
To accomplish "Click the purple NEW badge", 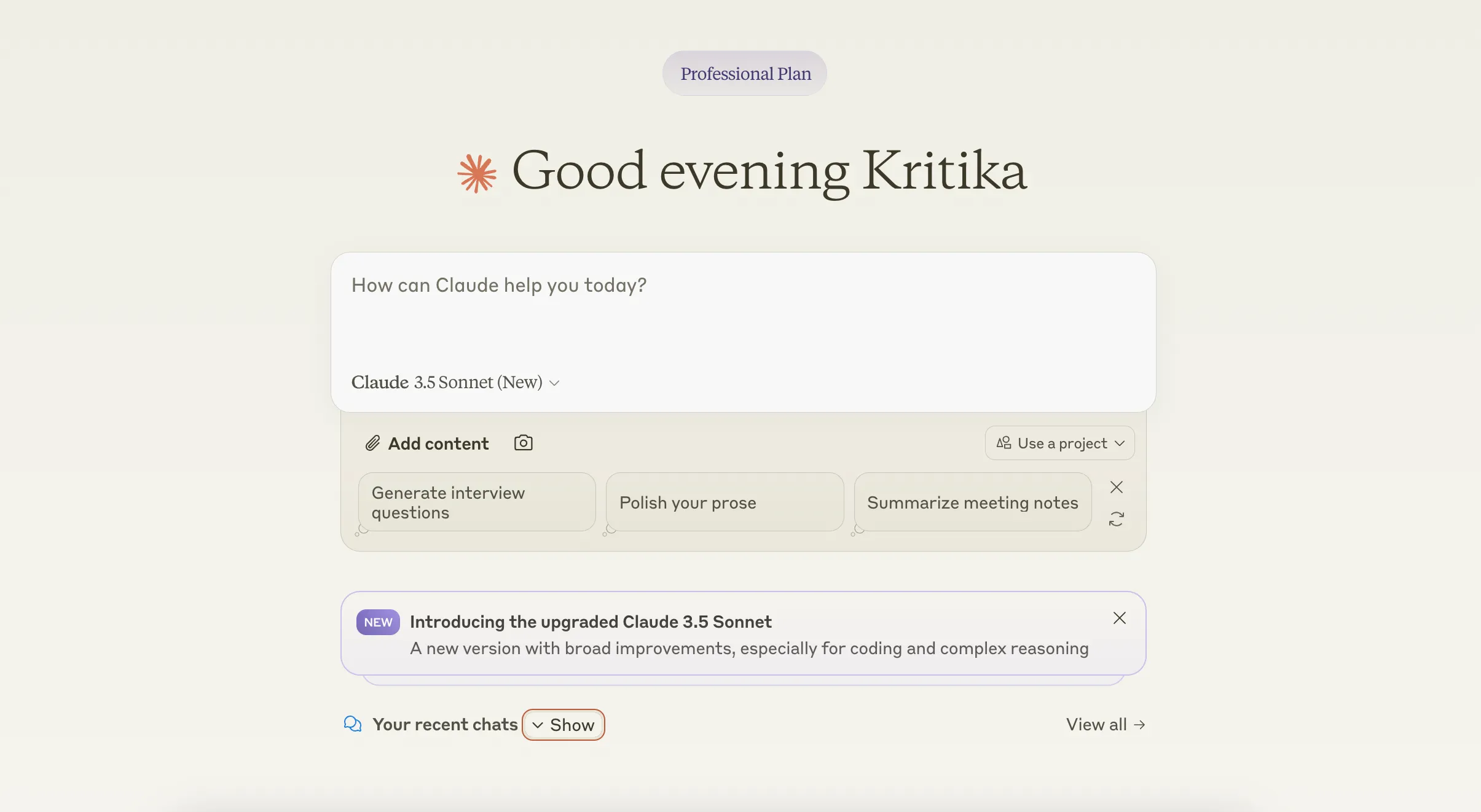I will (378, 622).
